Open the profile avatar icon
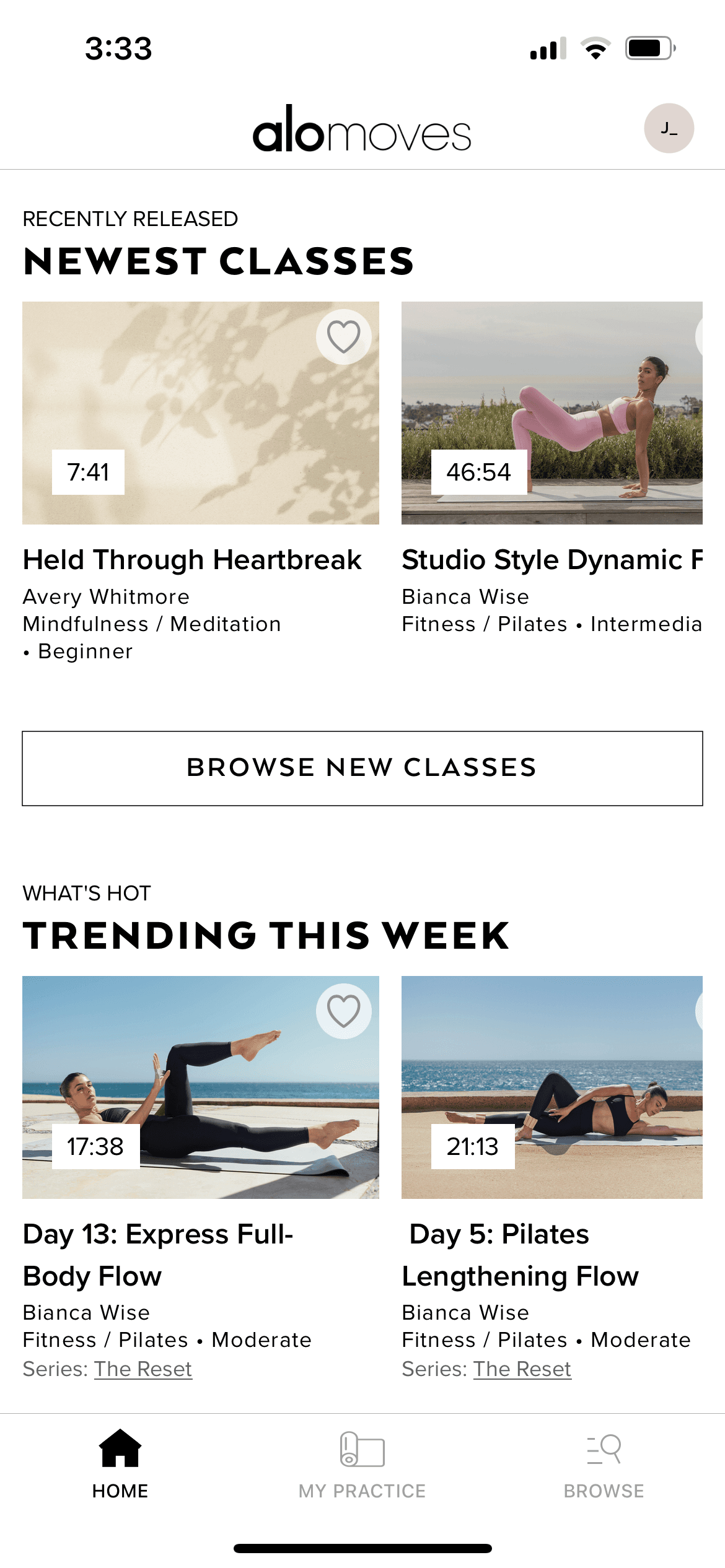This screenshot has height=1568, width=725. [669, 128]
